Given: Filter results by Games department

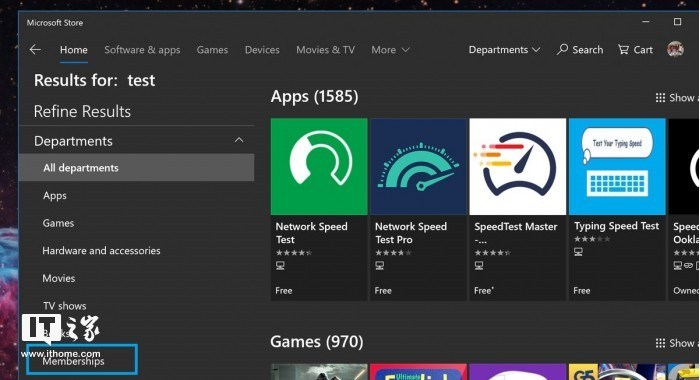Looking at the screenshot, I should 58,223.
